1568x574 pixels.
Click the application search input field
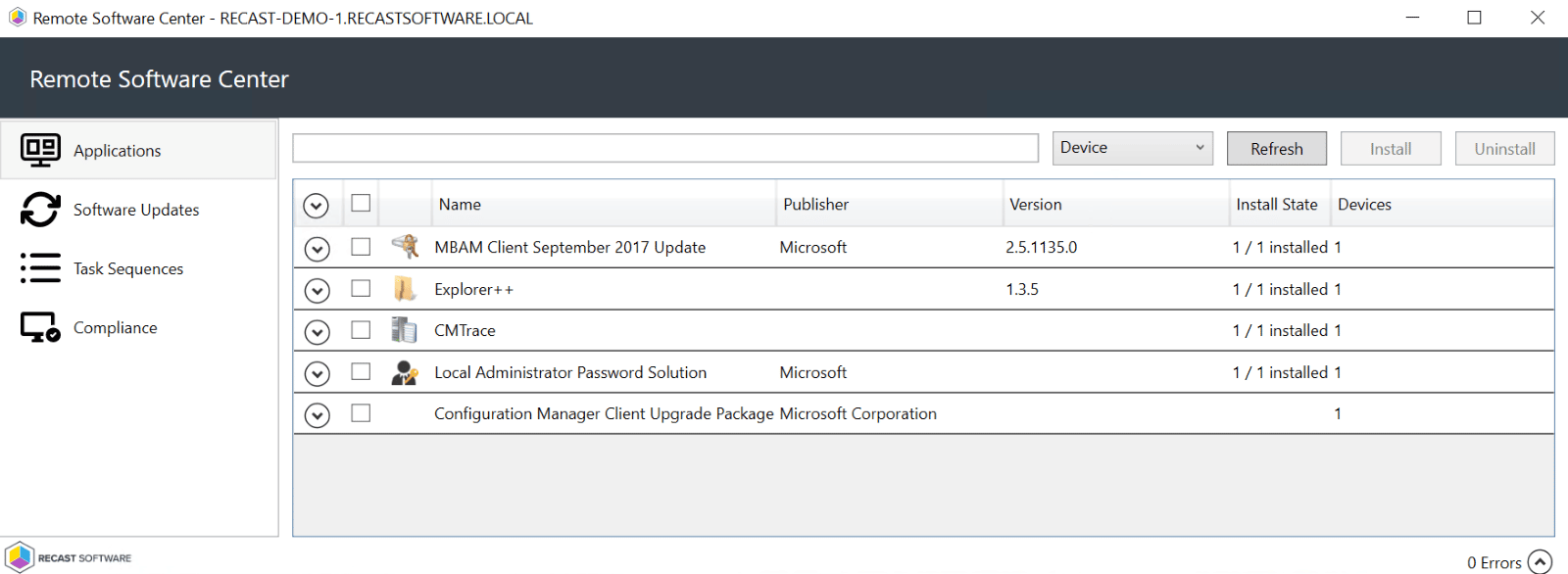click(665, 148)
